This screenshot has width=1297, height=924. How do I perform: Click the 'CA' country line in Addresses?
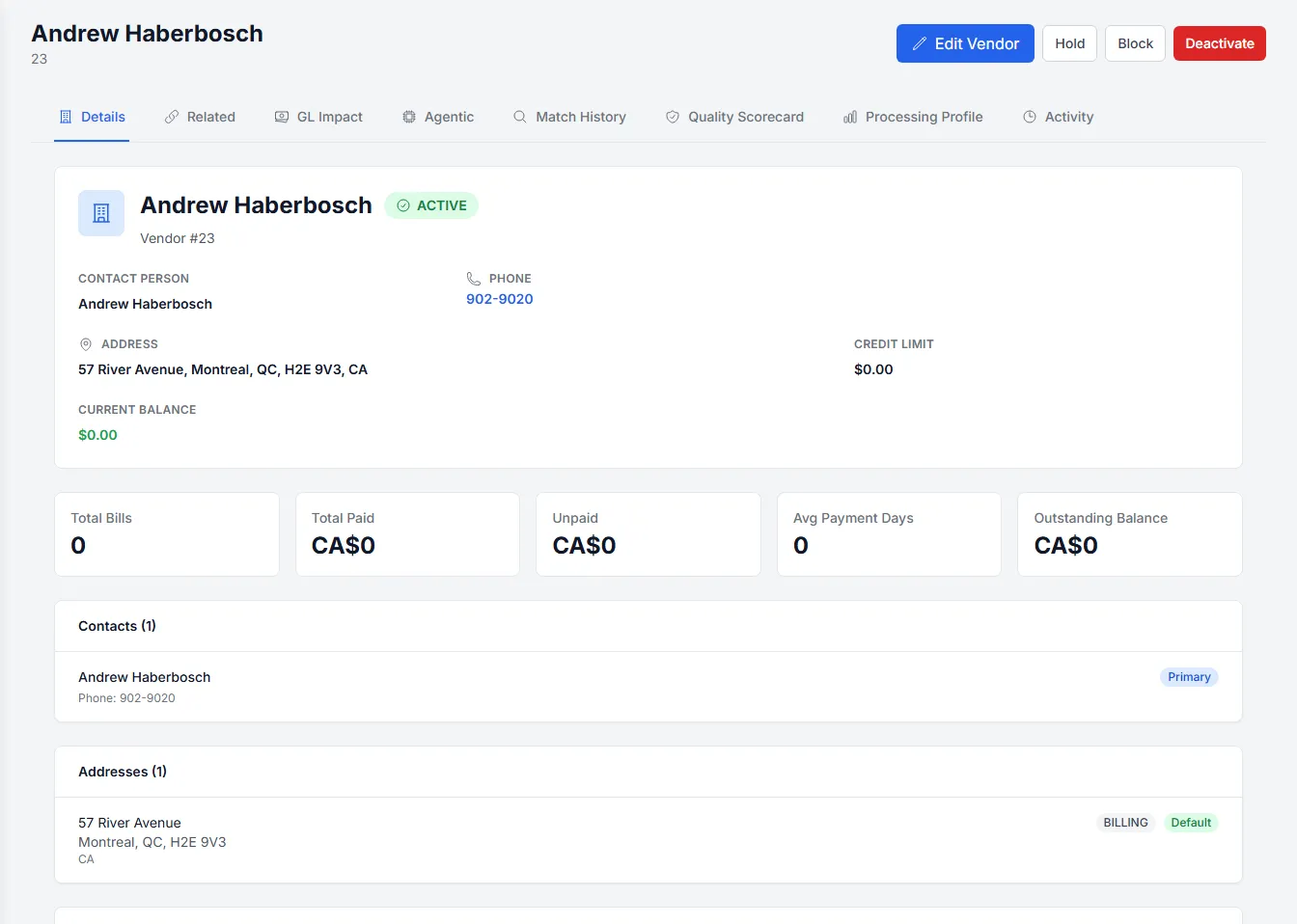[86, 859]
